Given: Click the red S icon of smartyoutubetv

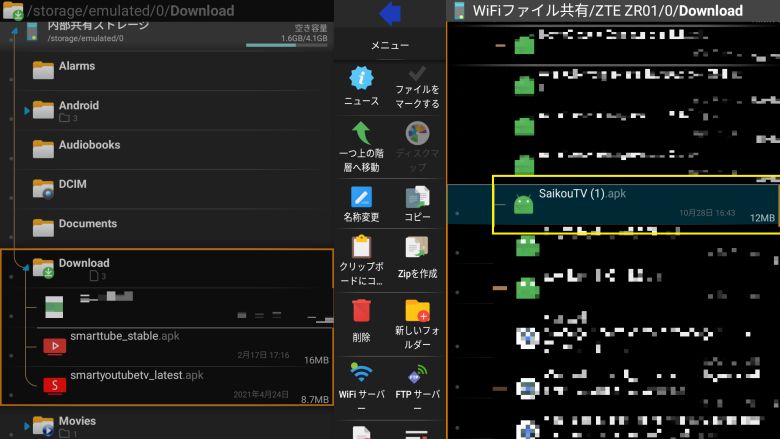Looking at the screenshot, I should (55, 385).
